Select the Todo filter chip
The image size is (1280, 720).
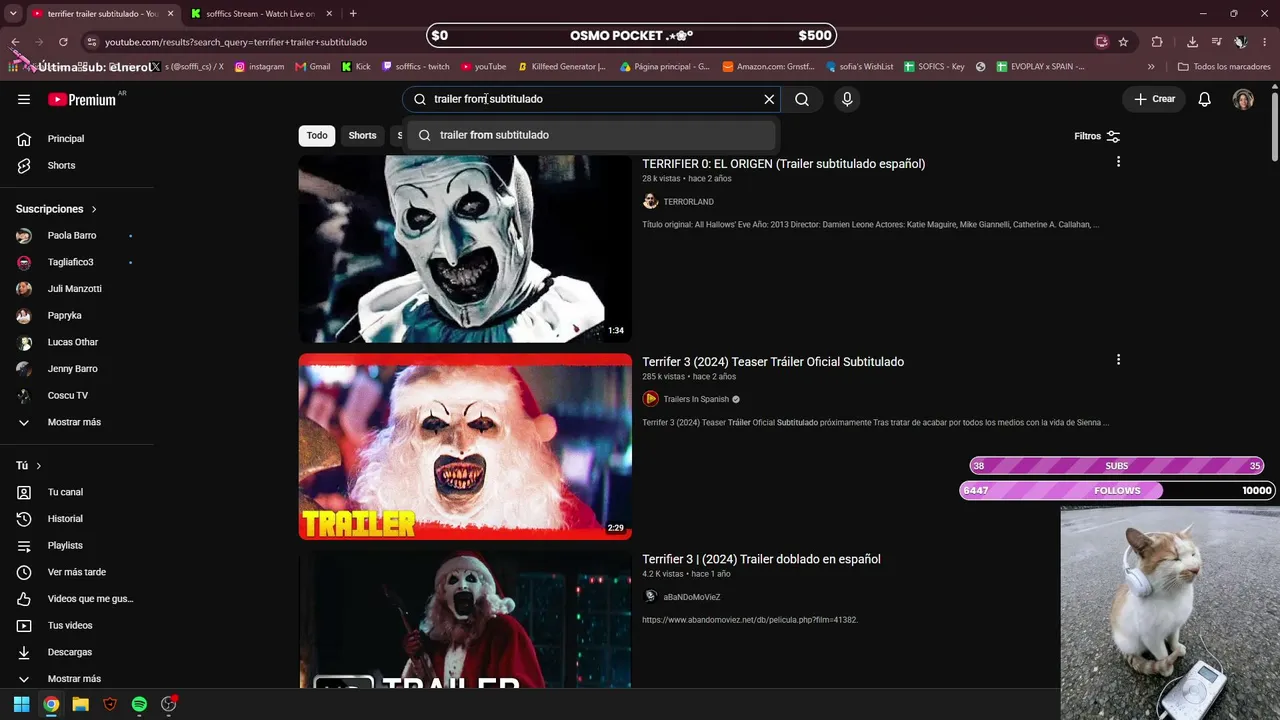pyautogui.click(x=317, y=136)
